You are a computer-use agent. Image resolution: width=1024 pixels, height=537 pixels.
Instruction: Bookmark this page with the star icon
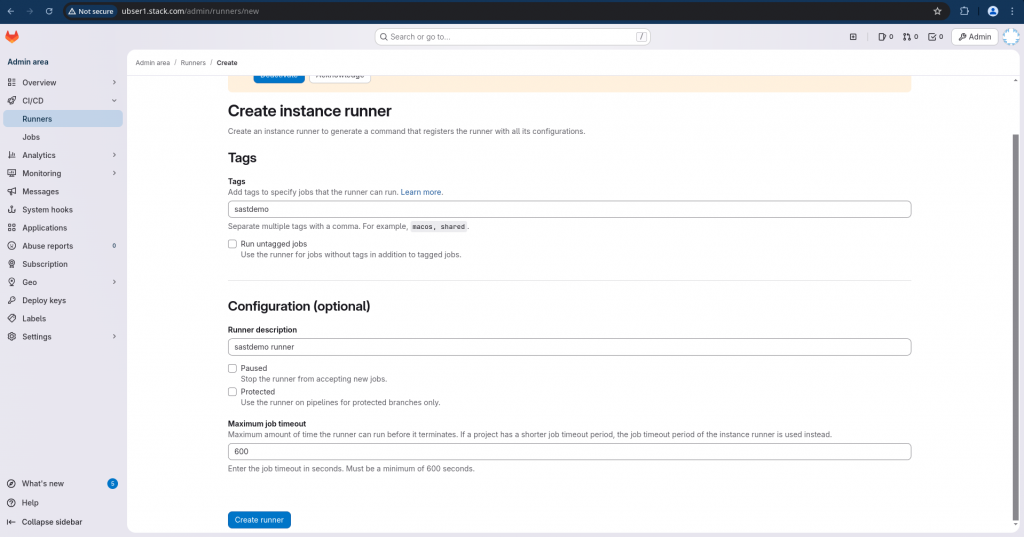[x=937, y=11]
